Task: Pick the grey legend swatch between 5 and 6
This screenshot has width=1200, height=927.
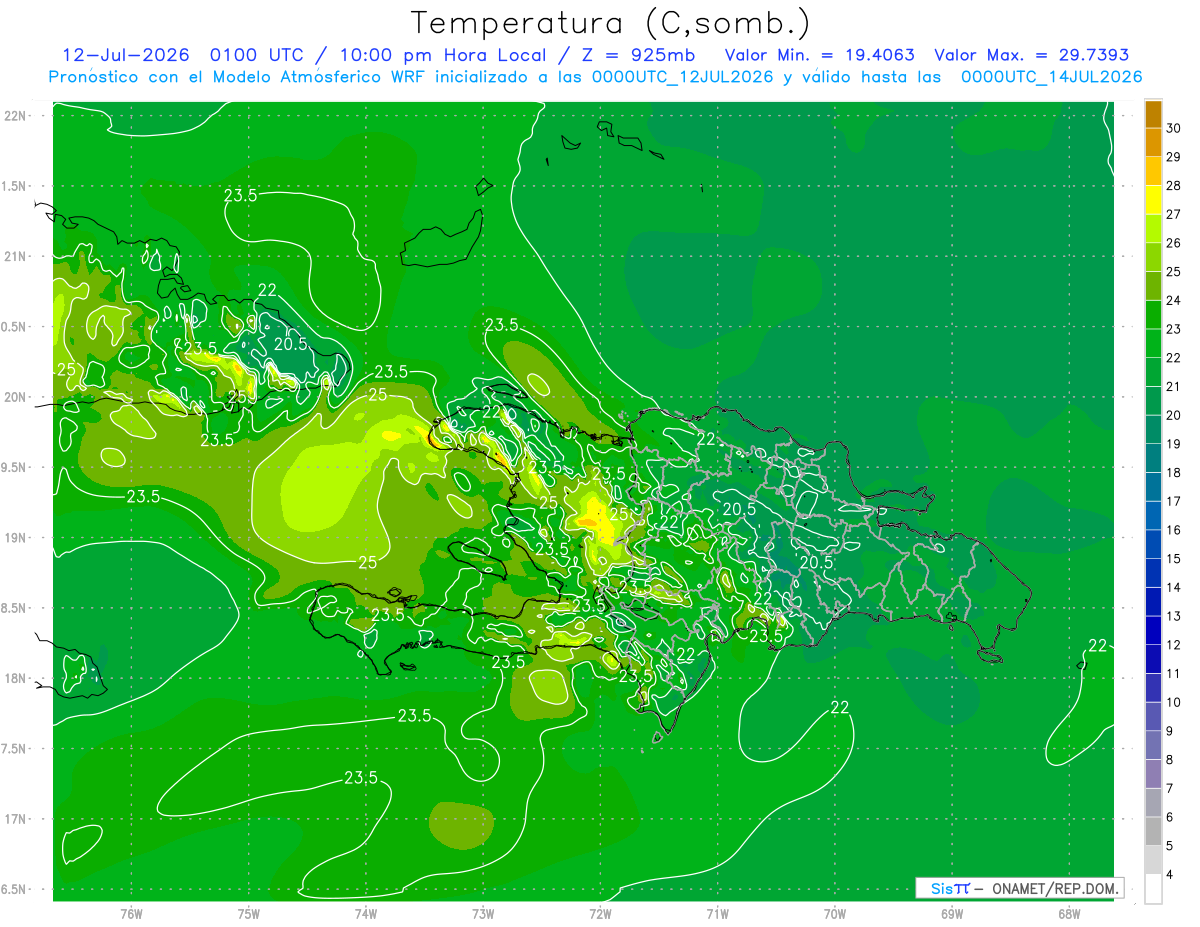Action: pyautogui.click(x=1154, y=832)
